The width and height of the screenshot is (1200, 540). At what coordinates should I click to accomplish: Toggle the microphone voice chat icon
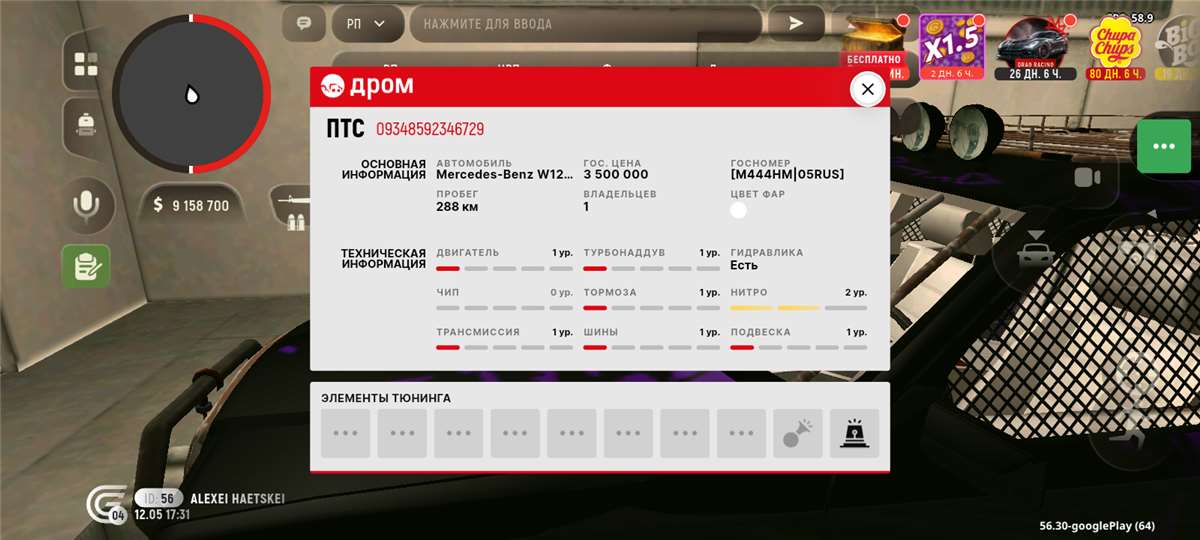(86, 206)
